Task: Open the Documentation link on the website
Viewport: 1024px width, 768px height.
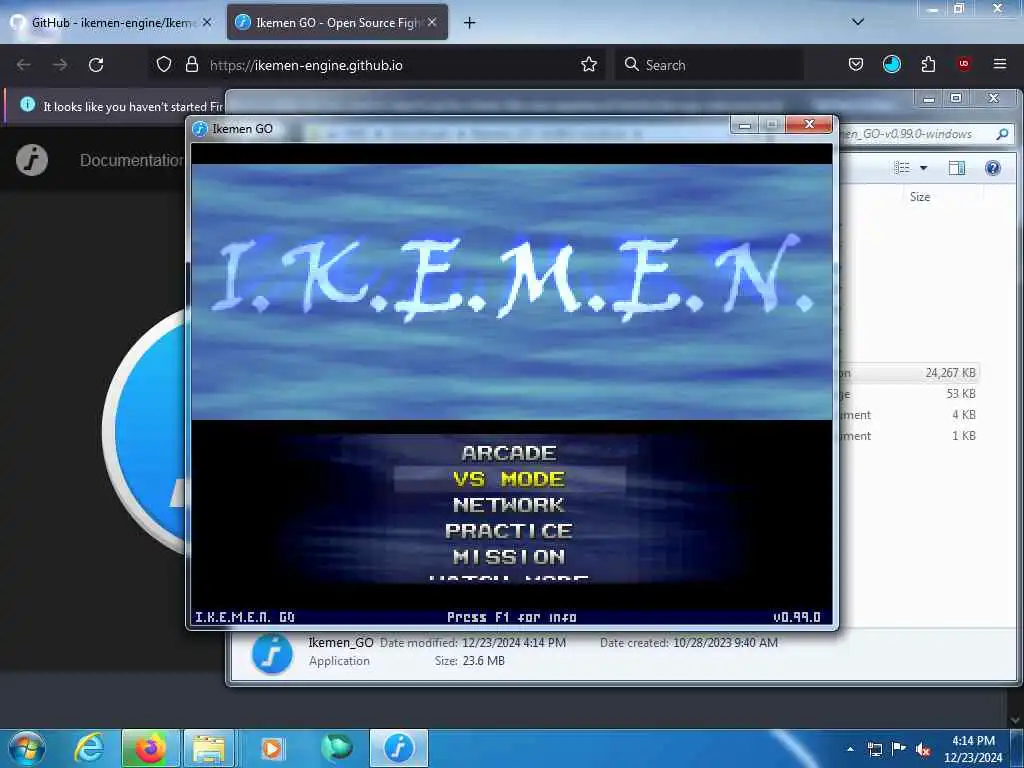Action: 132,160
